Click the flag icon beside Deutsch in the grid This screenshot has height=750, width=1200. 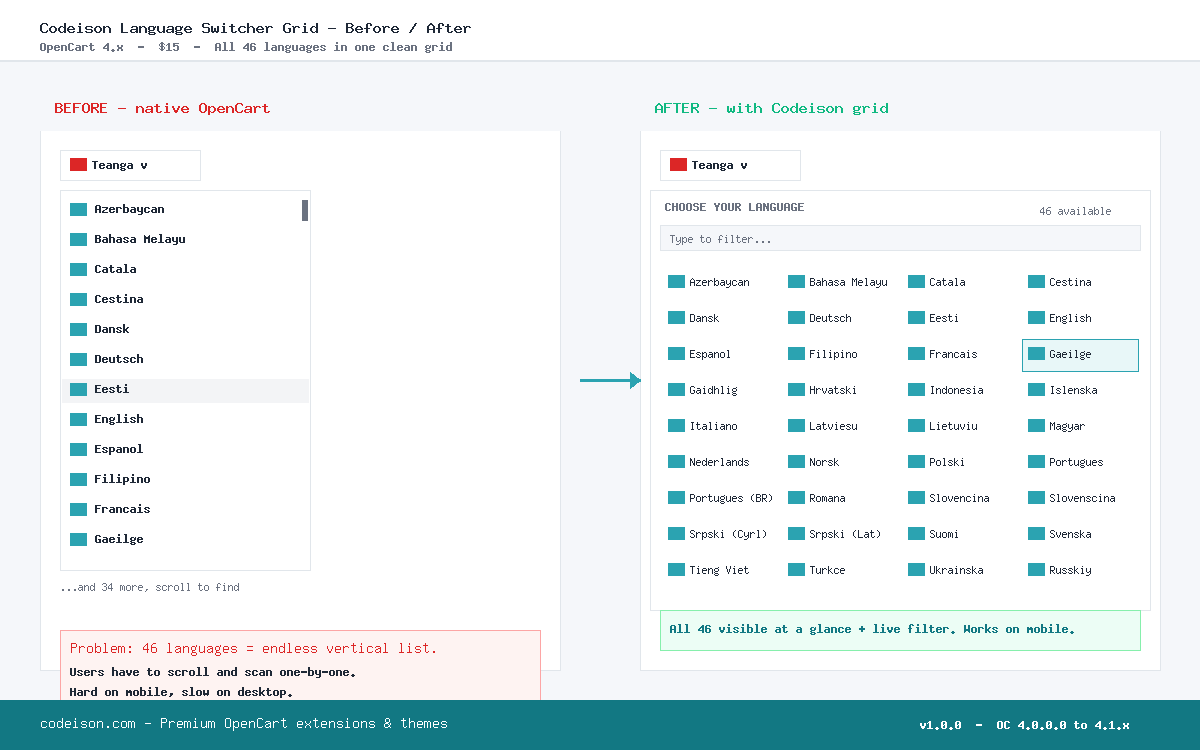click(796, 317)
